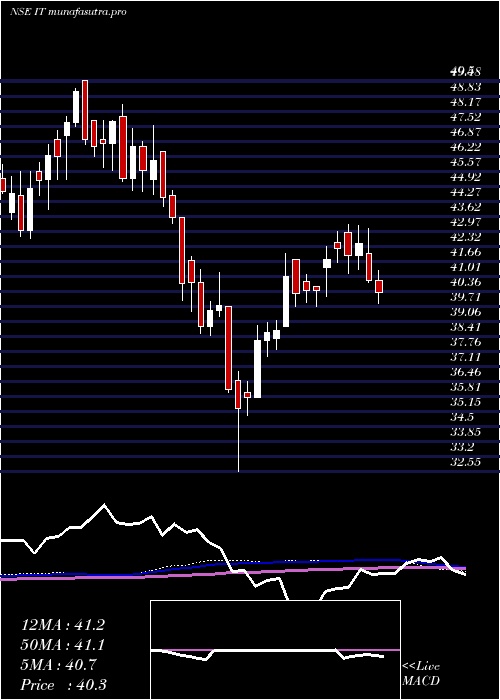Image resolution: width=500 pixels, height=700 pixels.
Task: Click the 44.92 price axis label
Action: pos(465,177)
